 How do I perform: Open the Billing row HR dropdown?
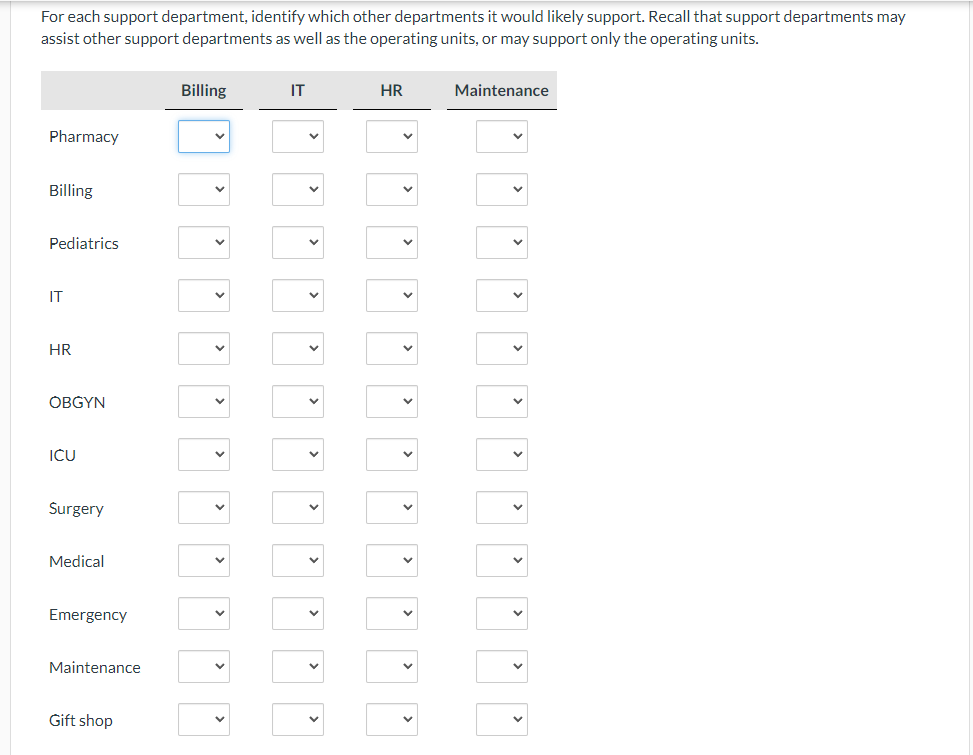click(x=391, y=190)
